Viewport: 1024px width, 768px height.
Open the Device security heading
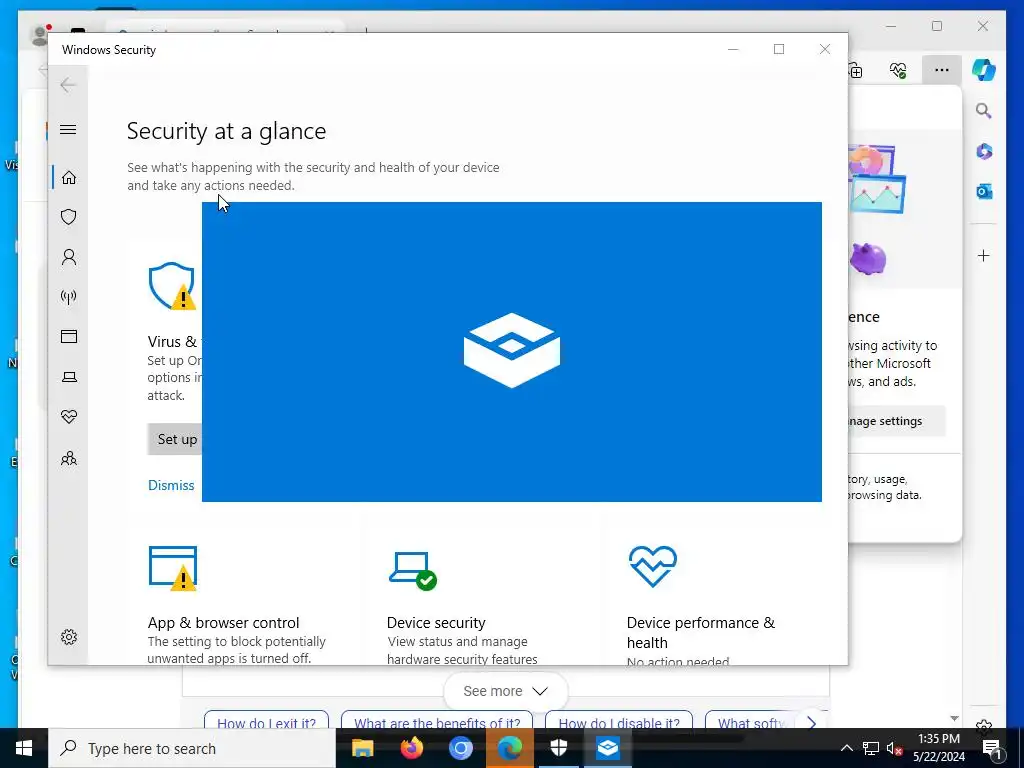436,622
